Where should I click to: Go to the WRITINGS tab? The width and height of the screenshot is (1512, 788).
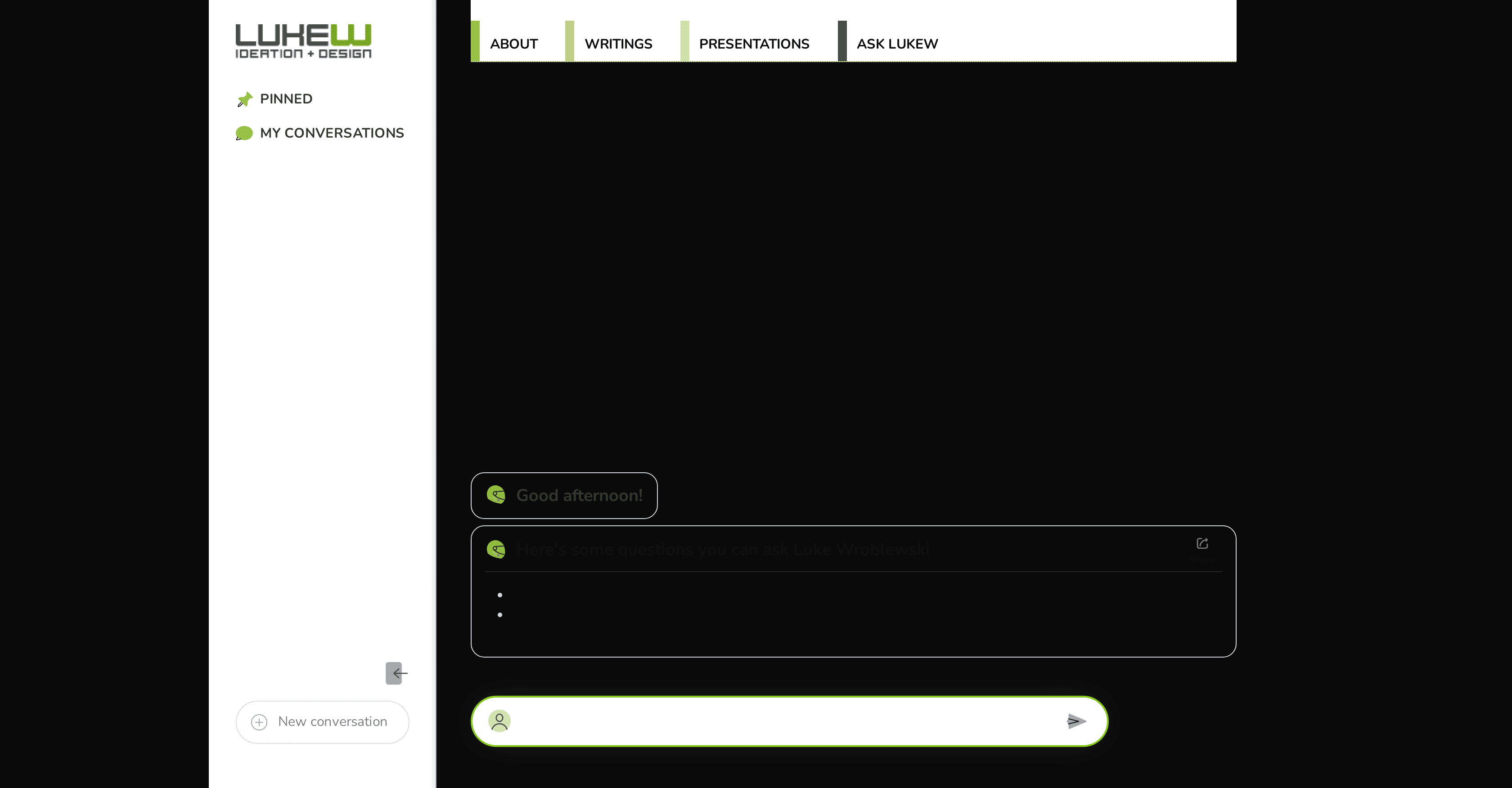coord(617,44)
